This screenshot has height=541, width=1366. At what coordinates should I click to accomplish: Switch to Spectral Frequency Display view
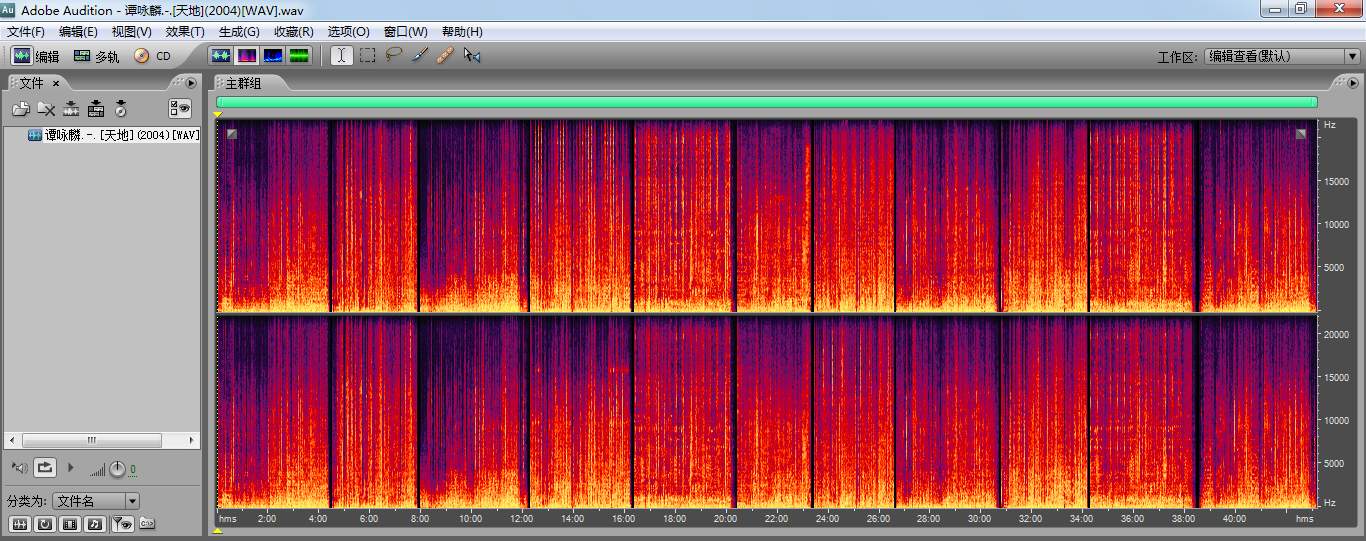[x=246, y=56]
